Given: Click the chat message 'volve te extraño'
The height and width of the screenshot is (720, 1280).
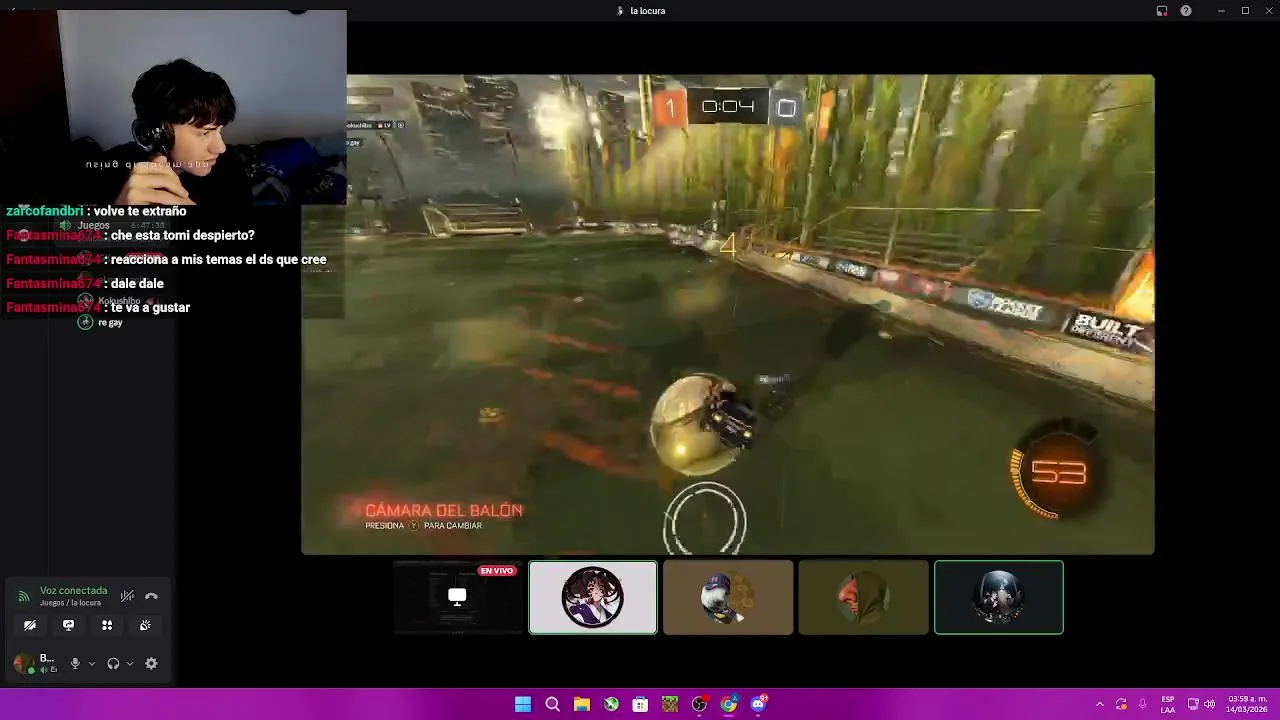Looking at the screenshot, I should 140,211.
